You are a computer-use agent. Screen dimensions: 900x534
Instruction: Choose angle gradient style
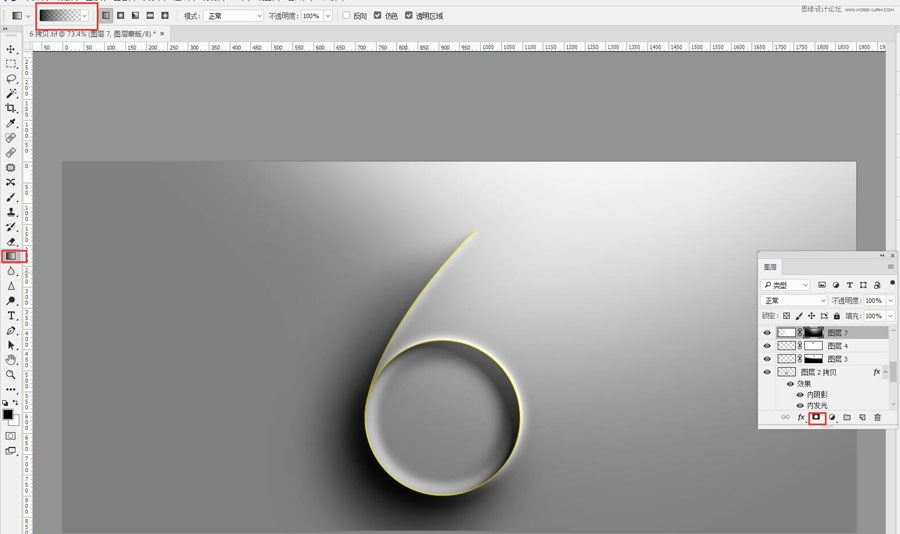[135, 16]
